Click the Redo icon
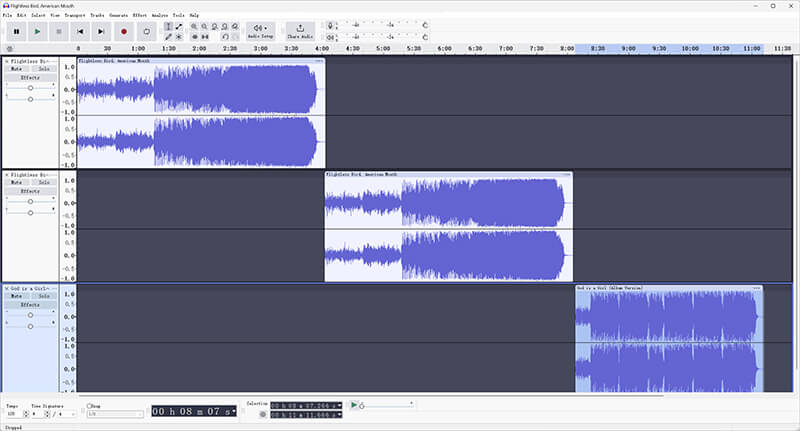Screen dimensions: 800x431 (x=235, y=37)
